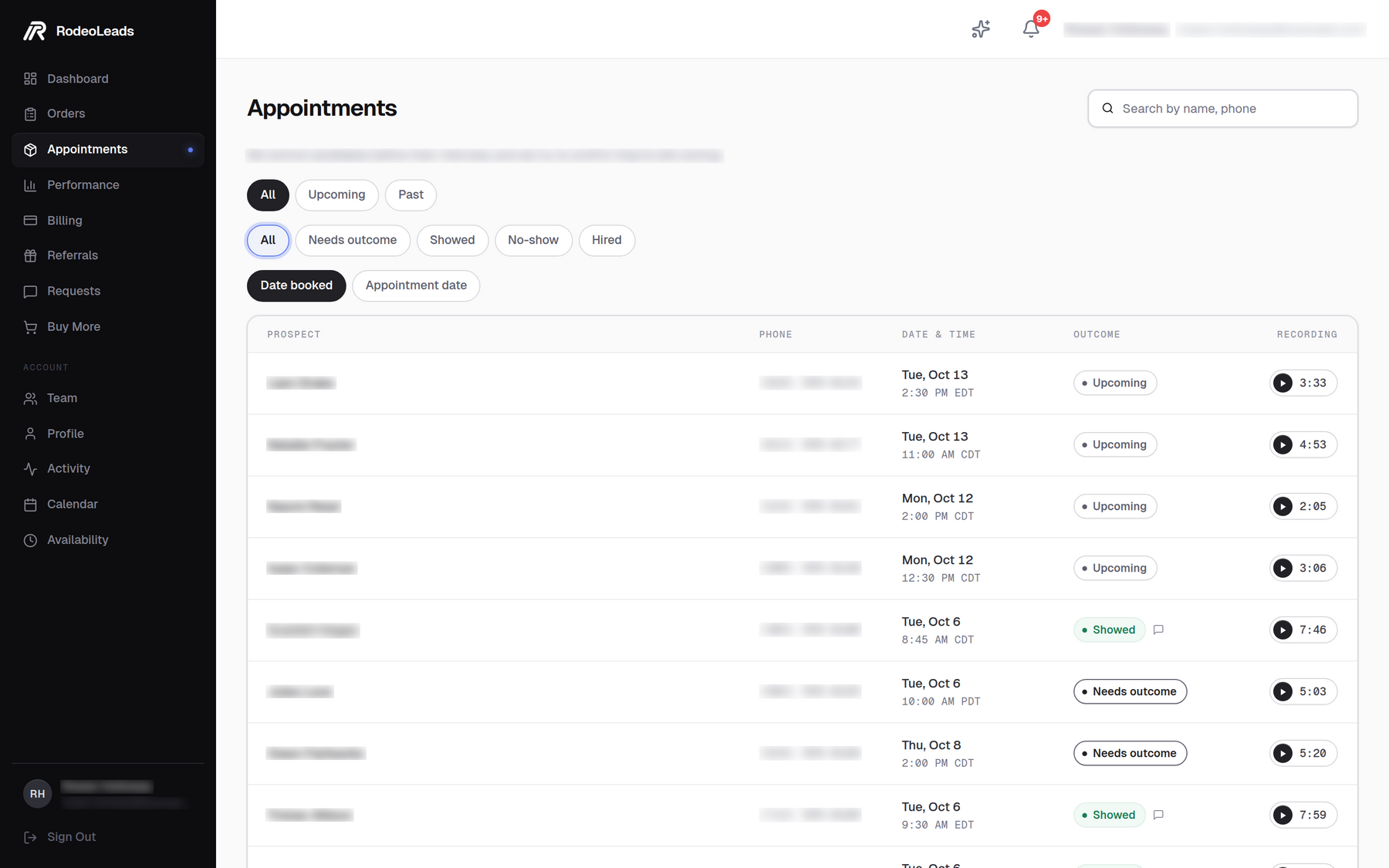Click the RH avatar in sidebar footer
The image size is (1389, 868).
[37, 794]
